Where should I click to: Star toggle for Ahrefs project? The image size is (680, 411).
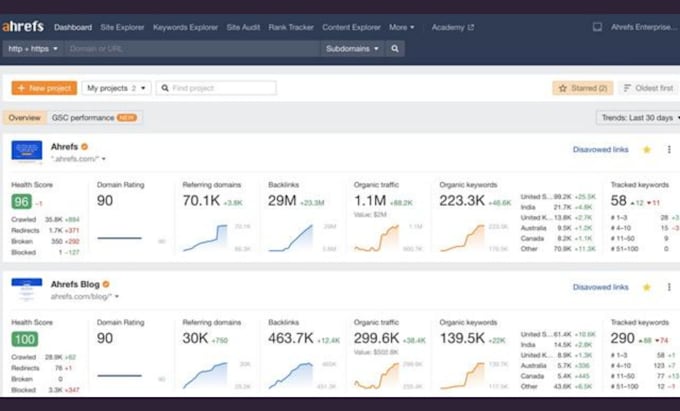647,150
